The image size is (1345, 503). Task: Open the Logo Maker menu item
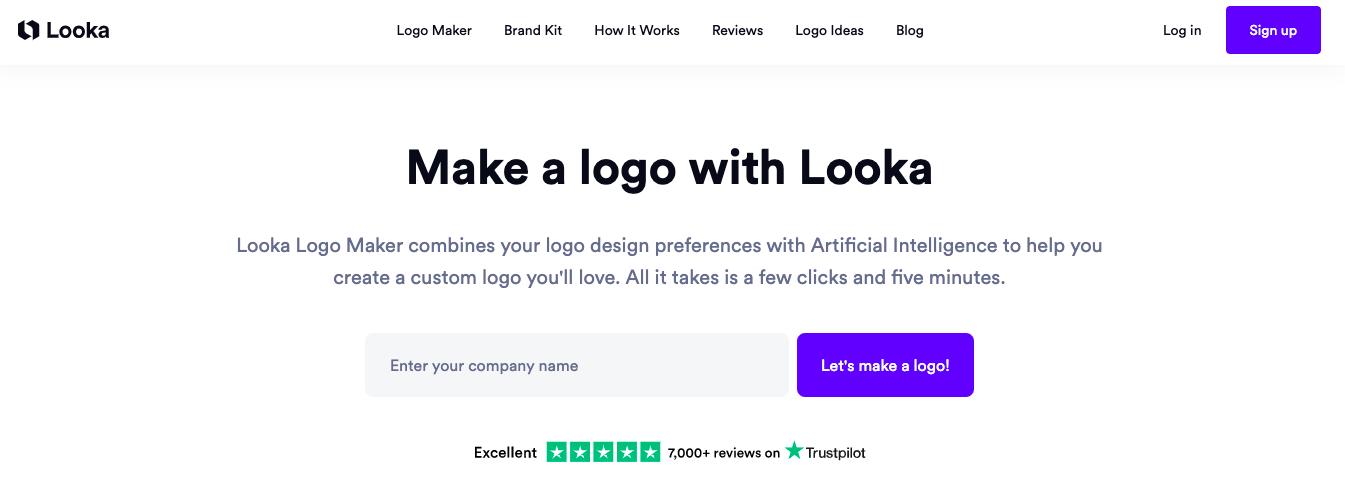434,30
